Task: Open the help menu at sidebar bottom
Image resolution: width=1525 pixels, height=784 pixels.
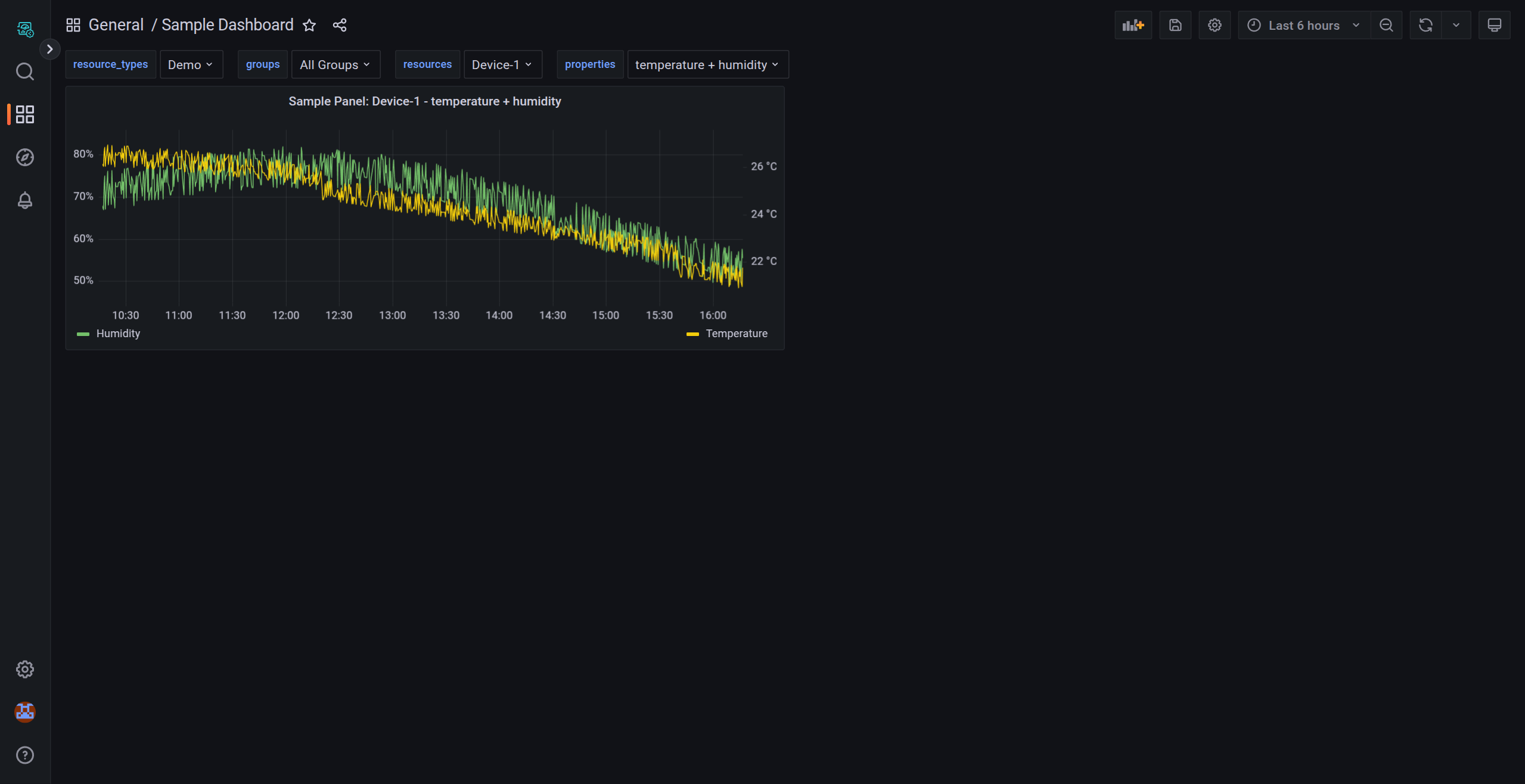Action: coord(24,755)
